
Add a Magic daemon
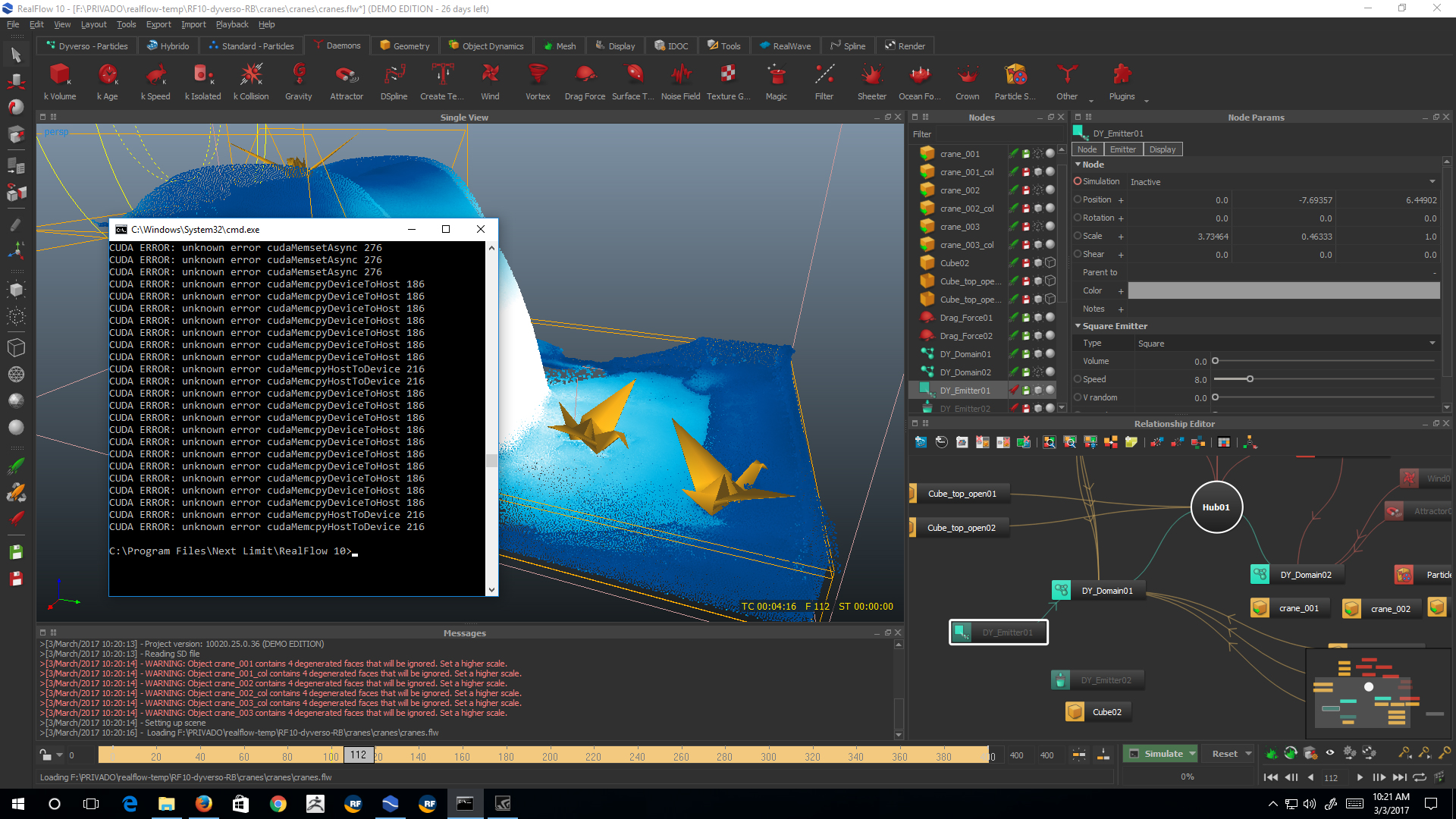tap(777, 81)
